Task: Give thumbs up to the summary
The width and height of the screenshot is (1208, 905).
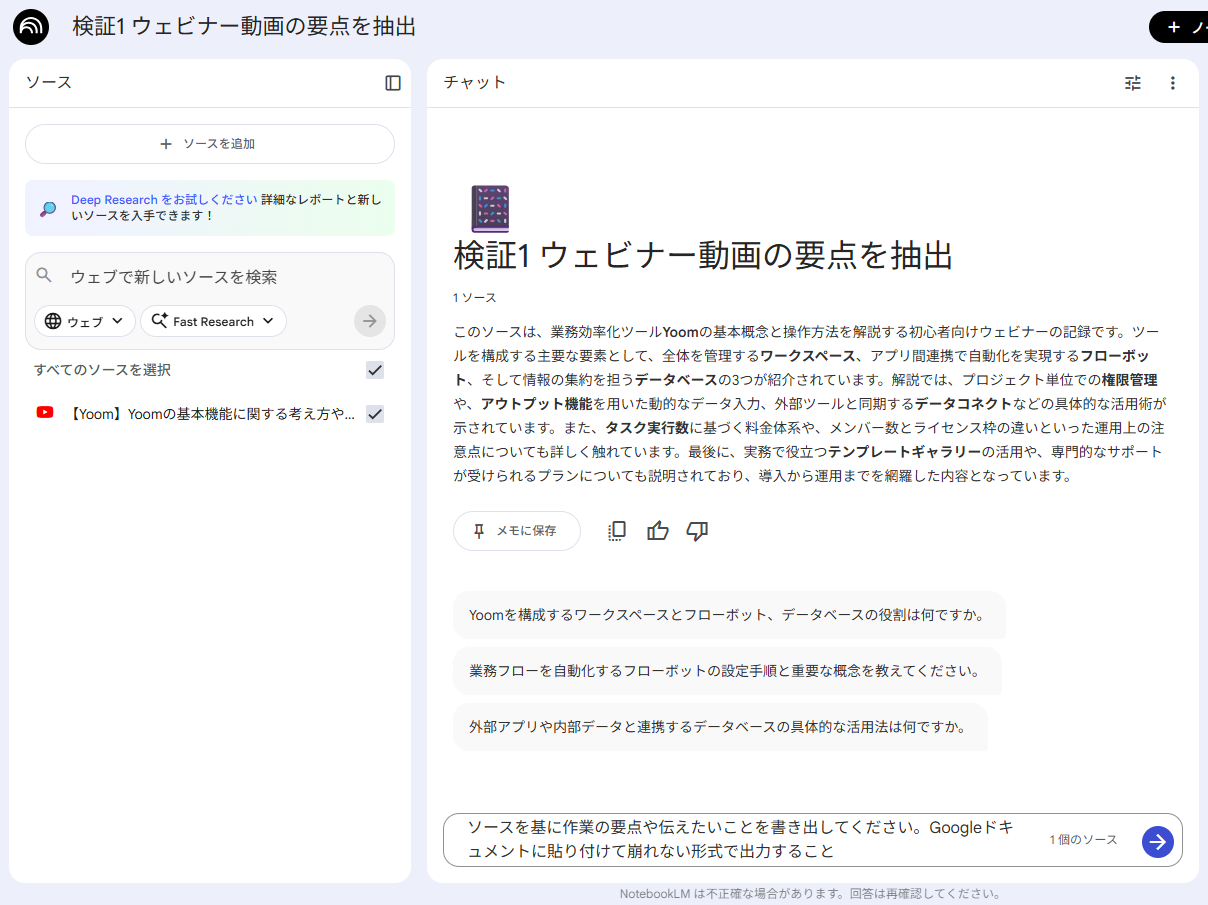Action: pos(657,531)
